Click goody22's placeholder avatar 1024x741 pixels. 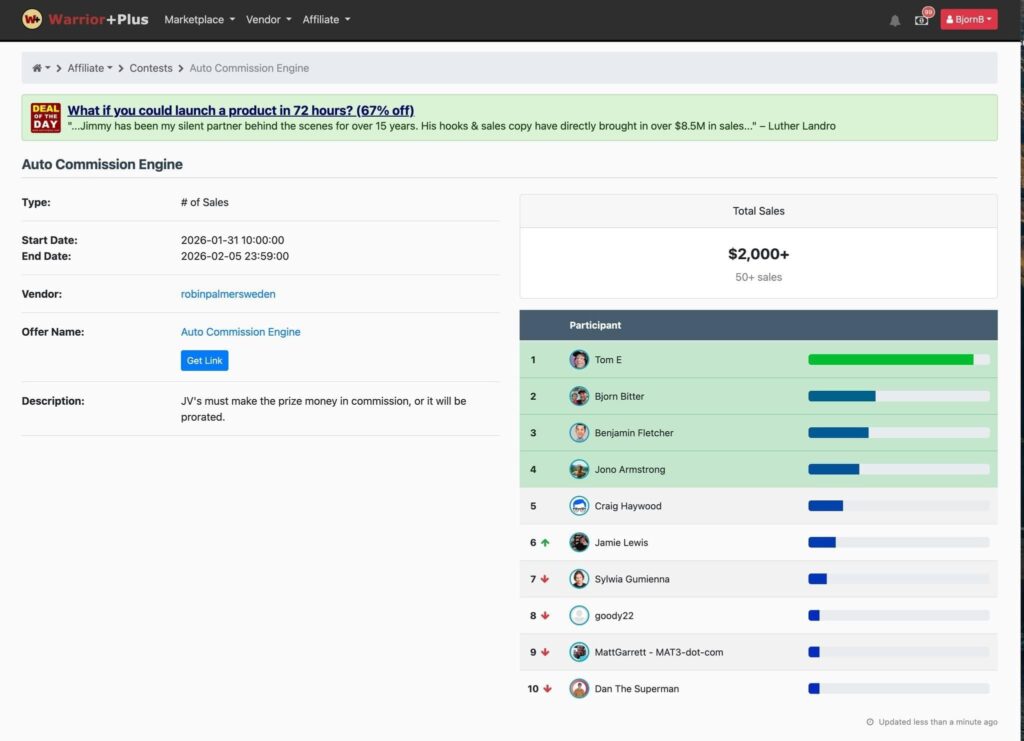pos(579,616)
